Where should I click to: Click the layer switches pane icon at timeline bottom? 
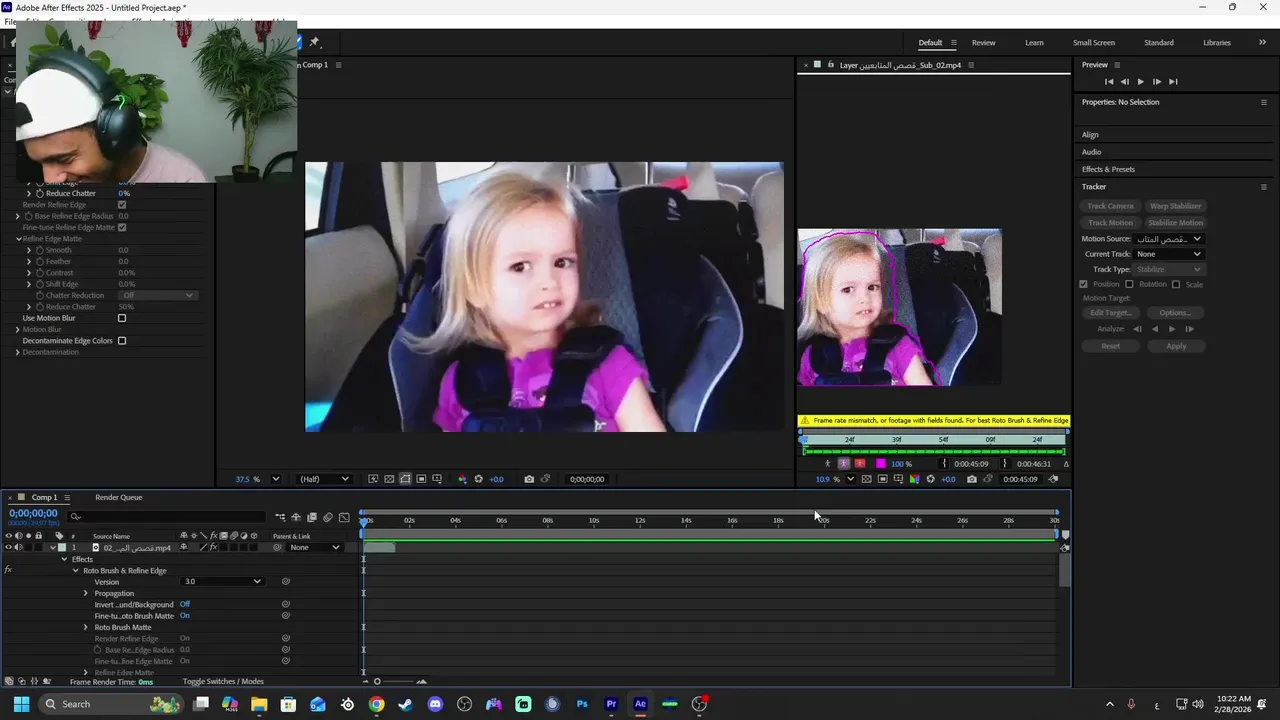tap(10, 681)
